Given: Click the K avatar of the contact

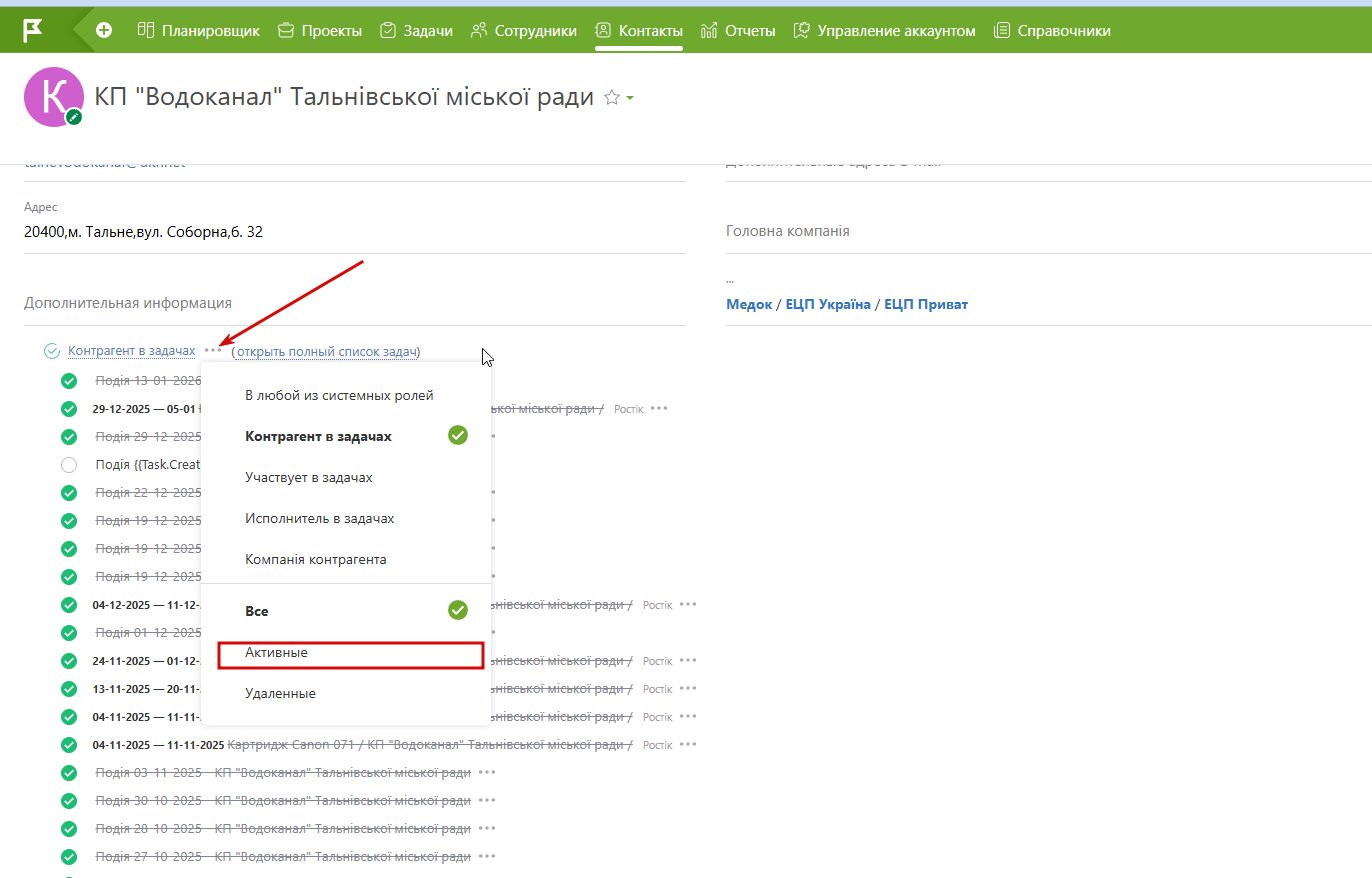Looking at the screenshot, I should click(x=53, y=97).
